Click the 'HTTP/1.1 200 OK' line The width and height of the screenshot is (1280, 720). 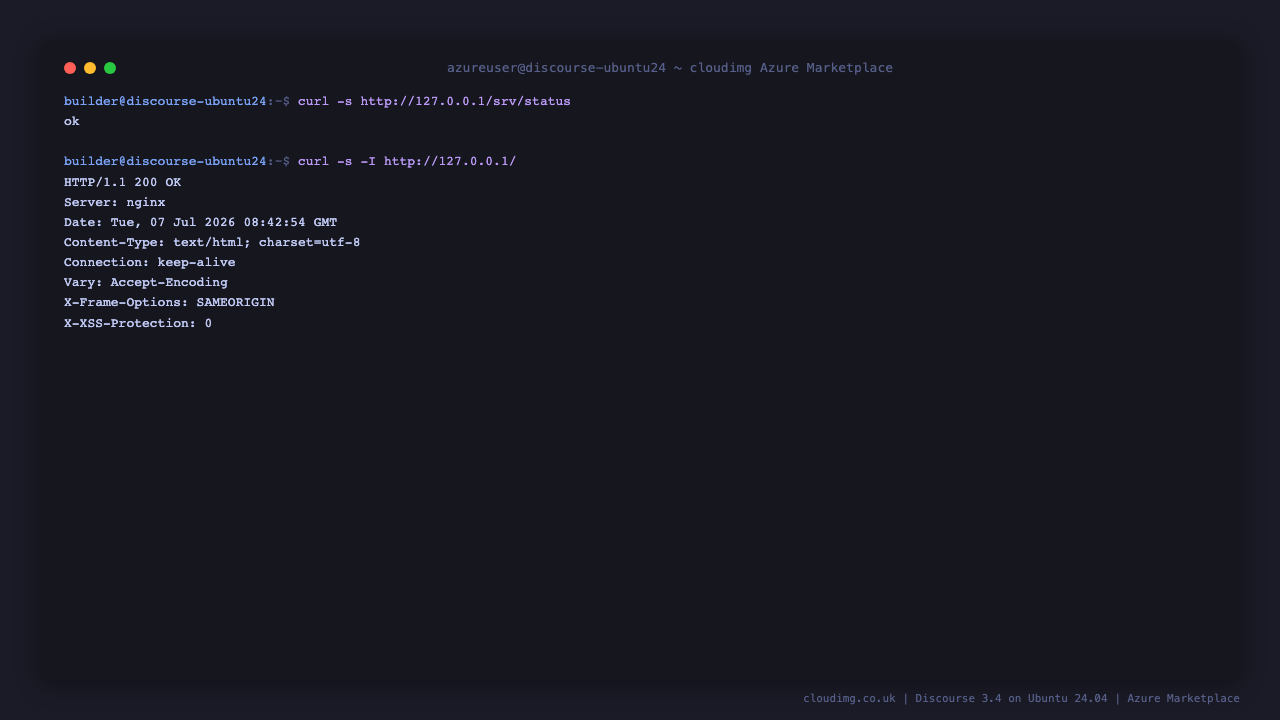122,183
